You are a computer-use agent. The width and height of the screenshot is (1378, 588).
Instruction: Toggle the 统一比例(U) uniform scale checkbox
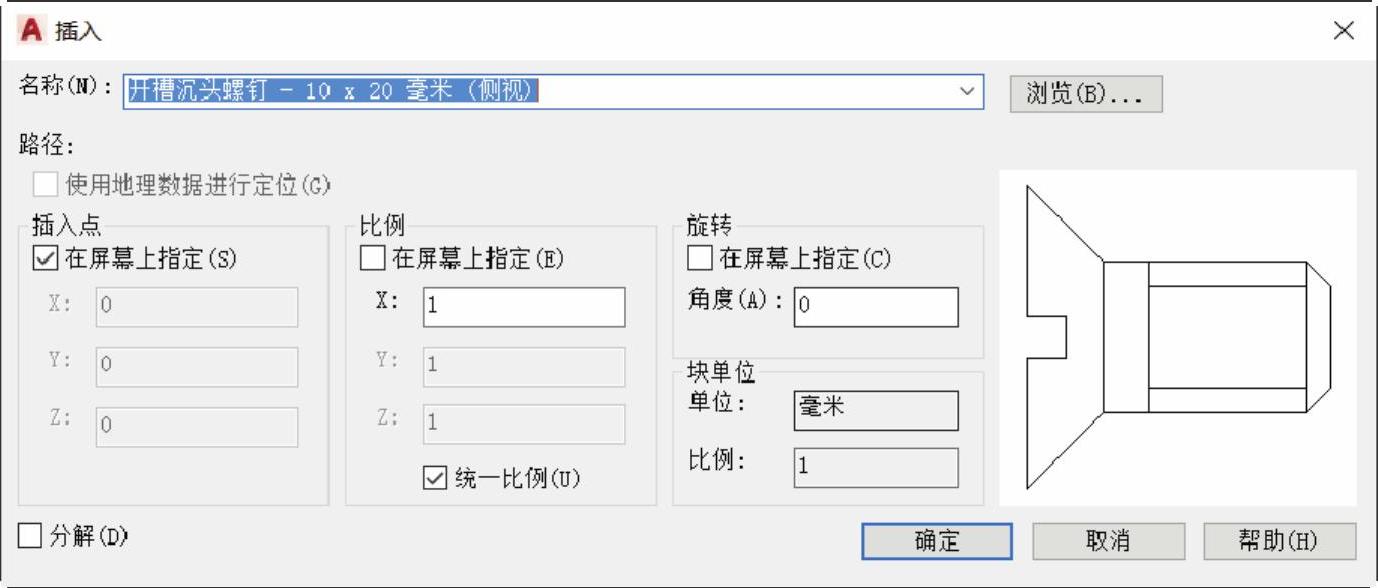pos(434,478)
